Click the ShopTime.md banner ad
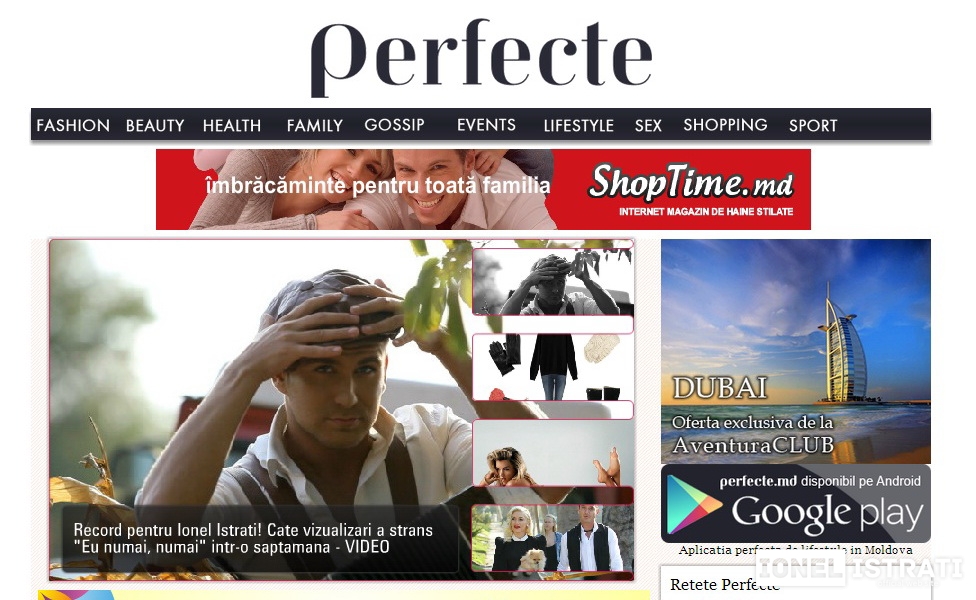Screen dimensions: 976x600 483,189
